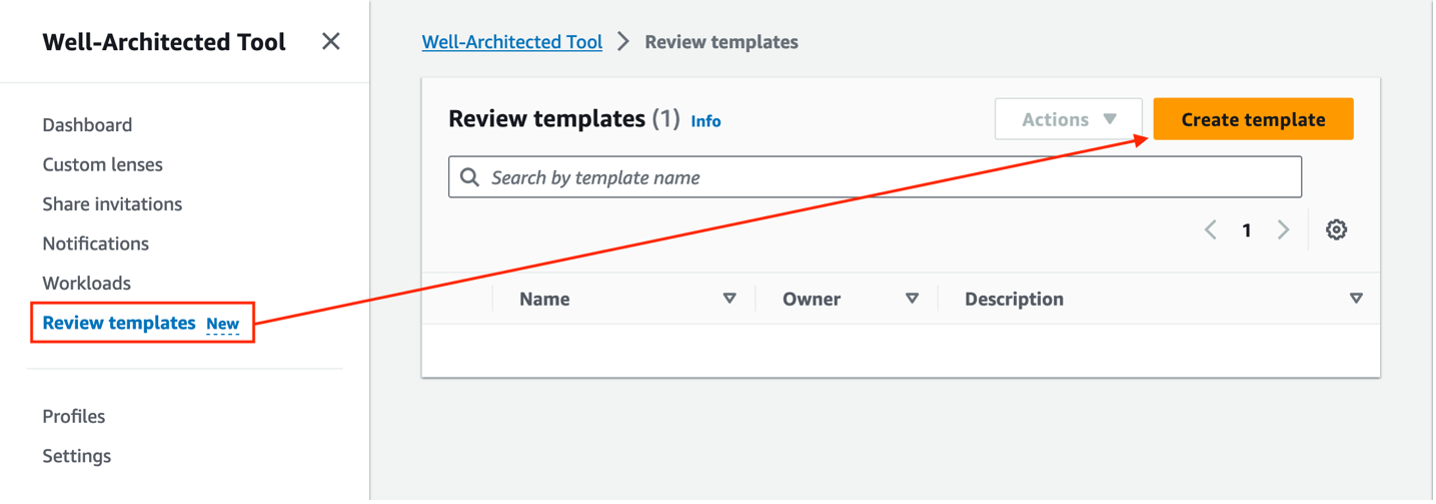Screen dimensions: 1436x504
Task: Click the search magnifier icon
Action: [470, 178]
